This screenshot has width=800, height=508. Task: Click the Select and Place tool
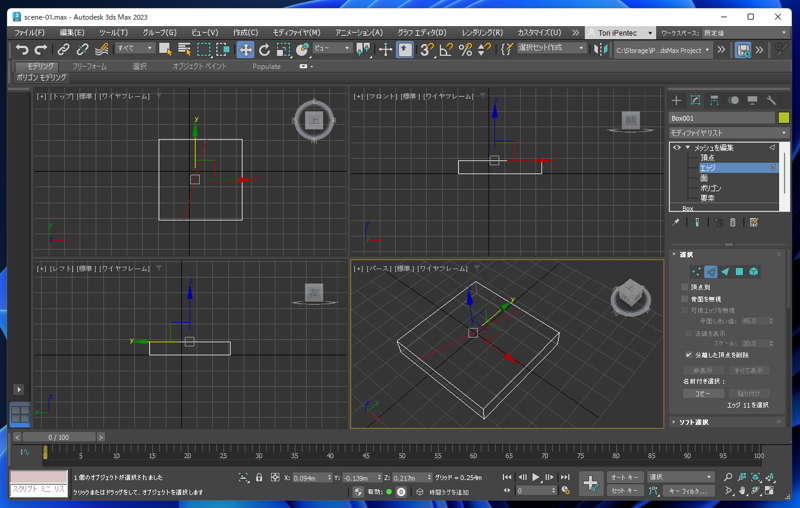coord(303,49)
